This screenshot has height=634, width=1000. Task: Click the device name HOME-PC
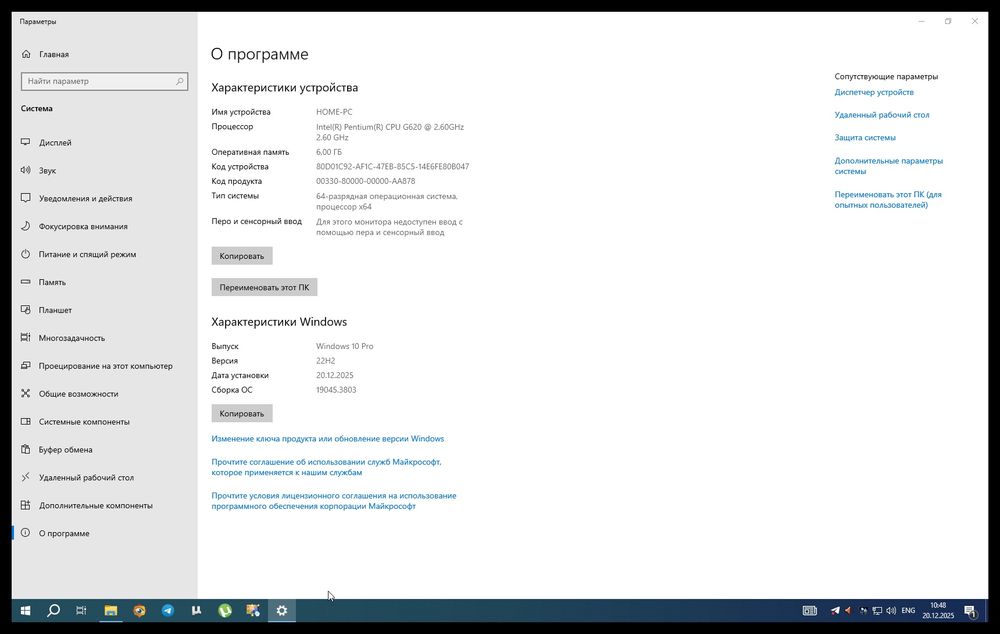pyautogui.click(x=334, y=112)
